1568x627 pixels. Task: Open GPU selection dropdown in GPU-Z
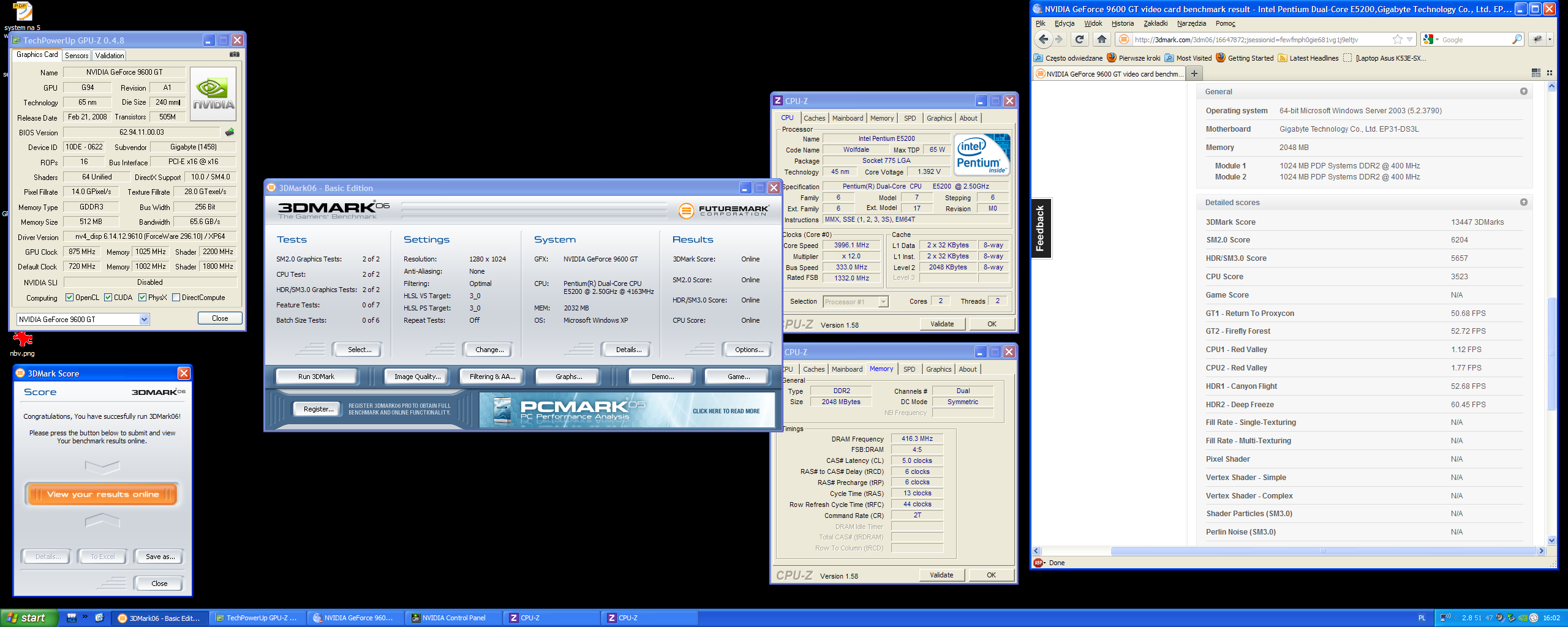tap(144, 319)
